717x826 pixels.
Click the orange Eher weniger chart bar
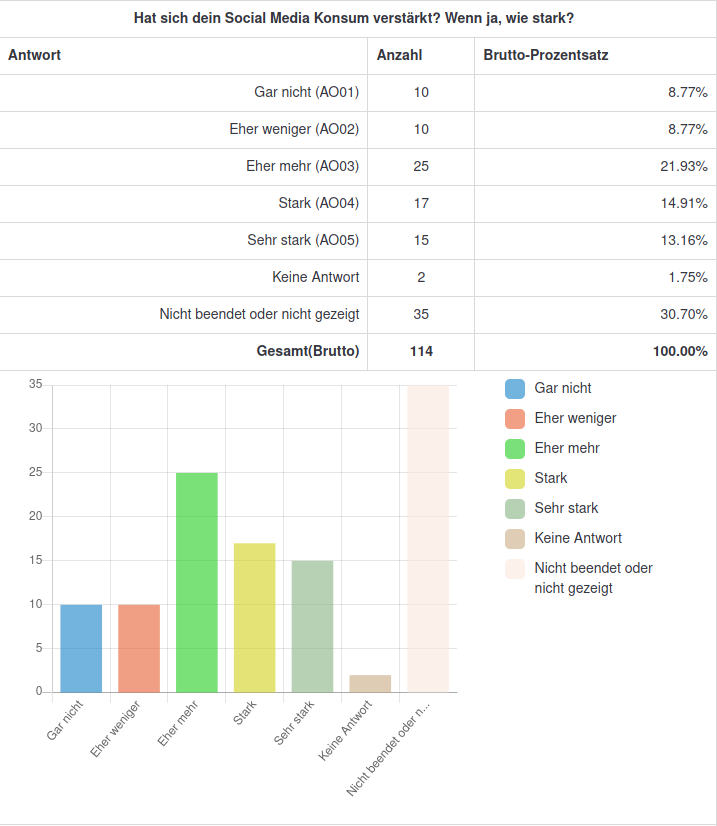(x=139, y=648)
